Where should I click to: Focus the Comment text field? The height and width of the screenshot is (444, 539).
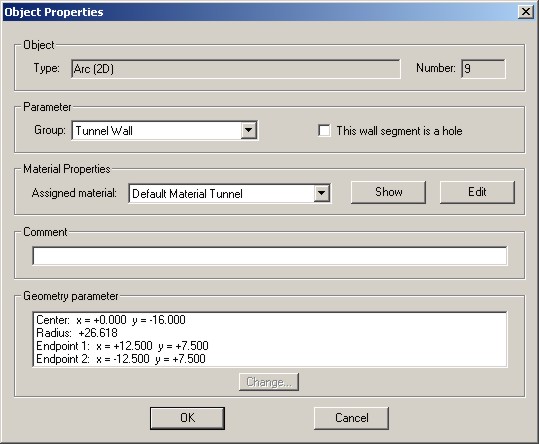pos(270,256)
